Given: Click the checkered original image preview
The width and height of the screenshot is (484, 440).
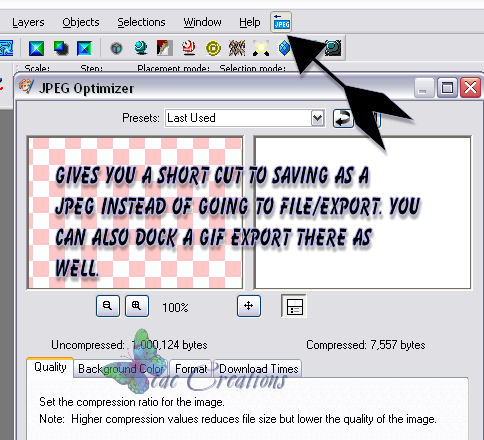Looking at the screenshot, I should (135, 213).
